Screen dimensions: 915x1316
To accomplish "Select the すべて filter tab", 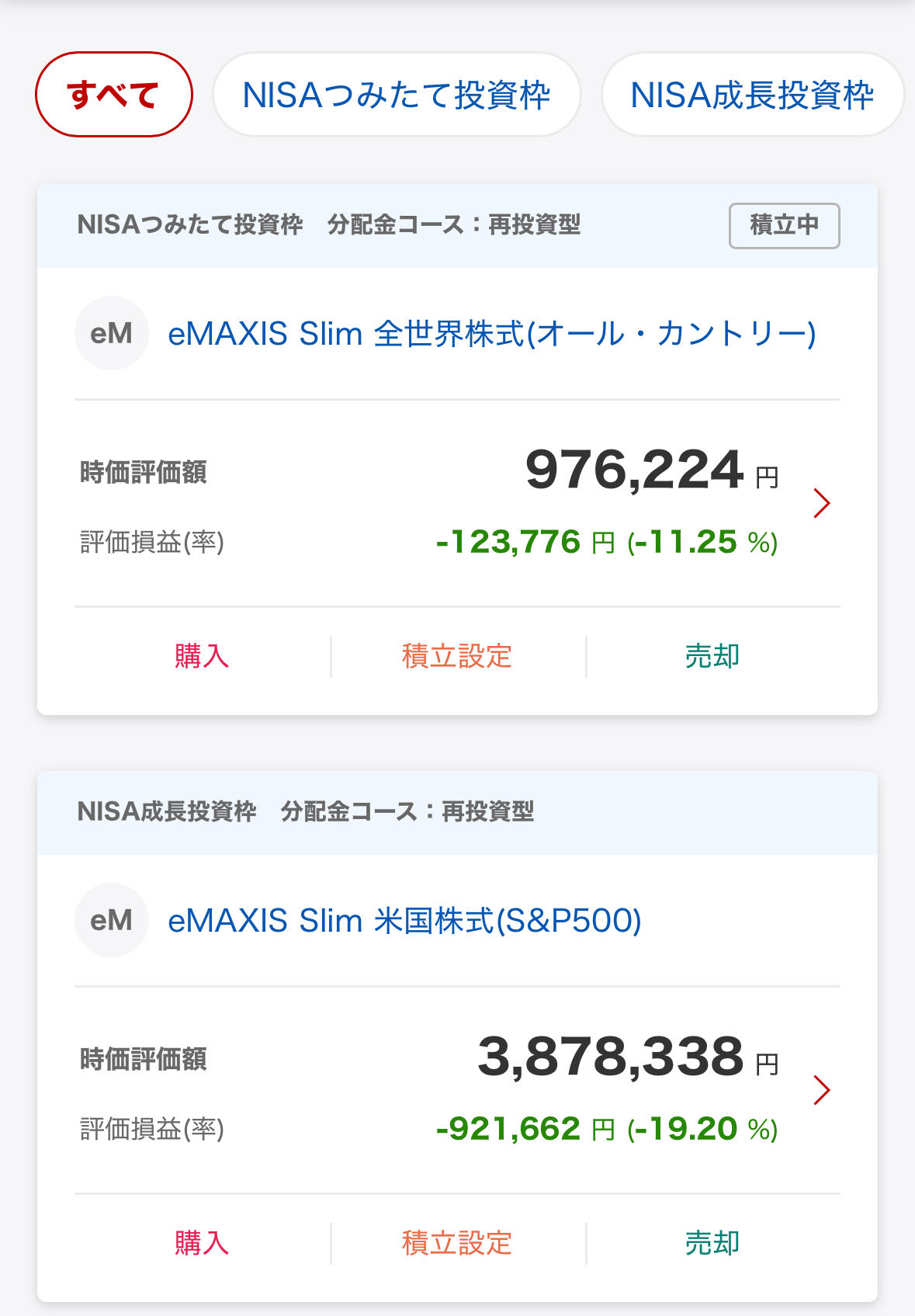I will (113, 95).
